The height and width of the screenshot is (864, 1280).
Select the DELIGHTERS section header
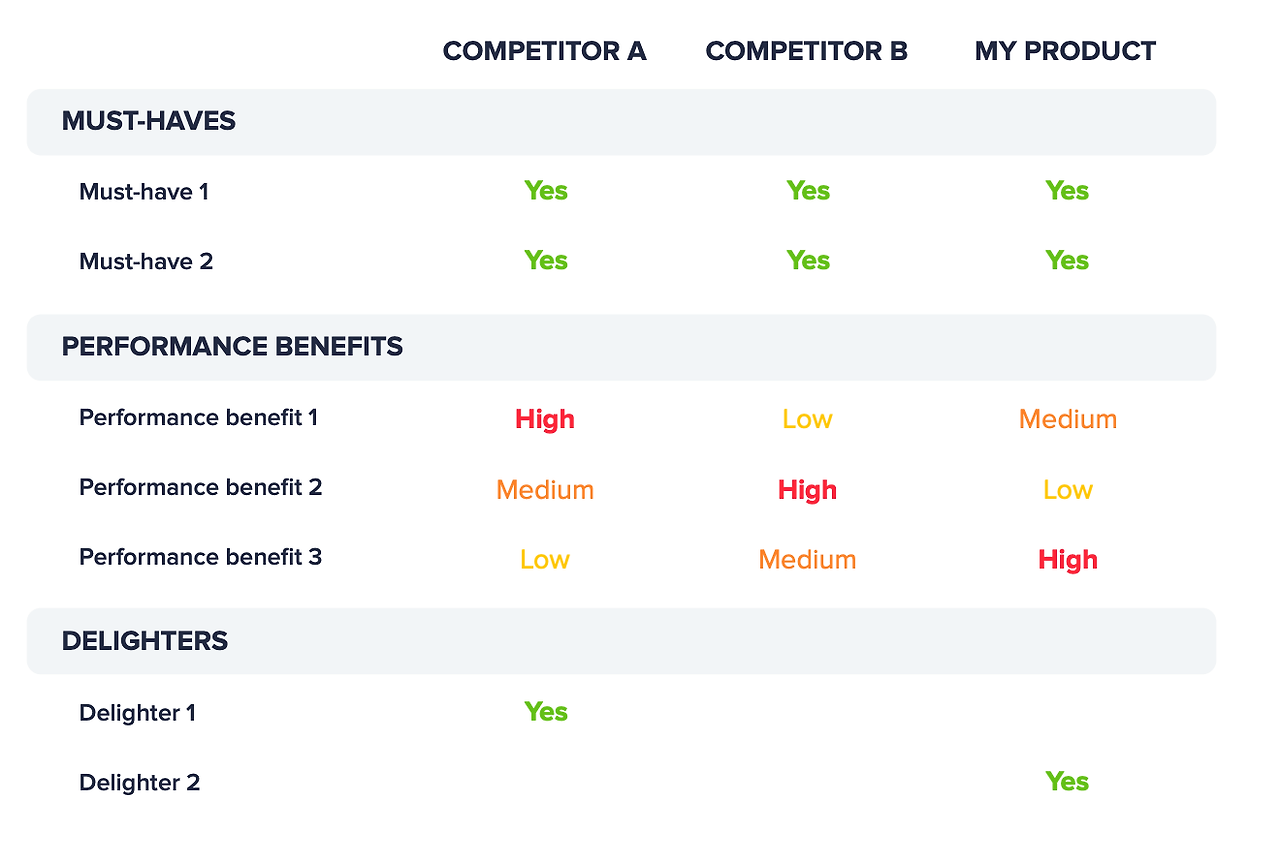(x=621, y=641)
